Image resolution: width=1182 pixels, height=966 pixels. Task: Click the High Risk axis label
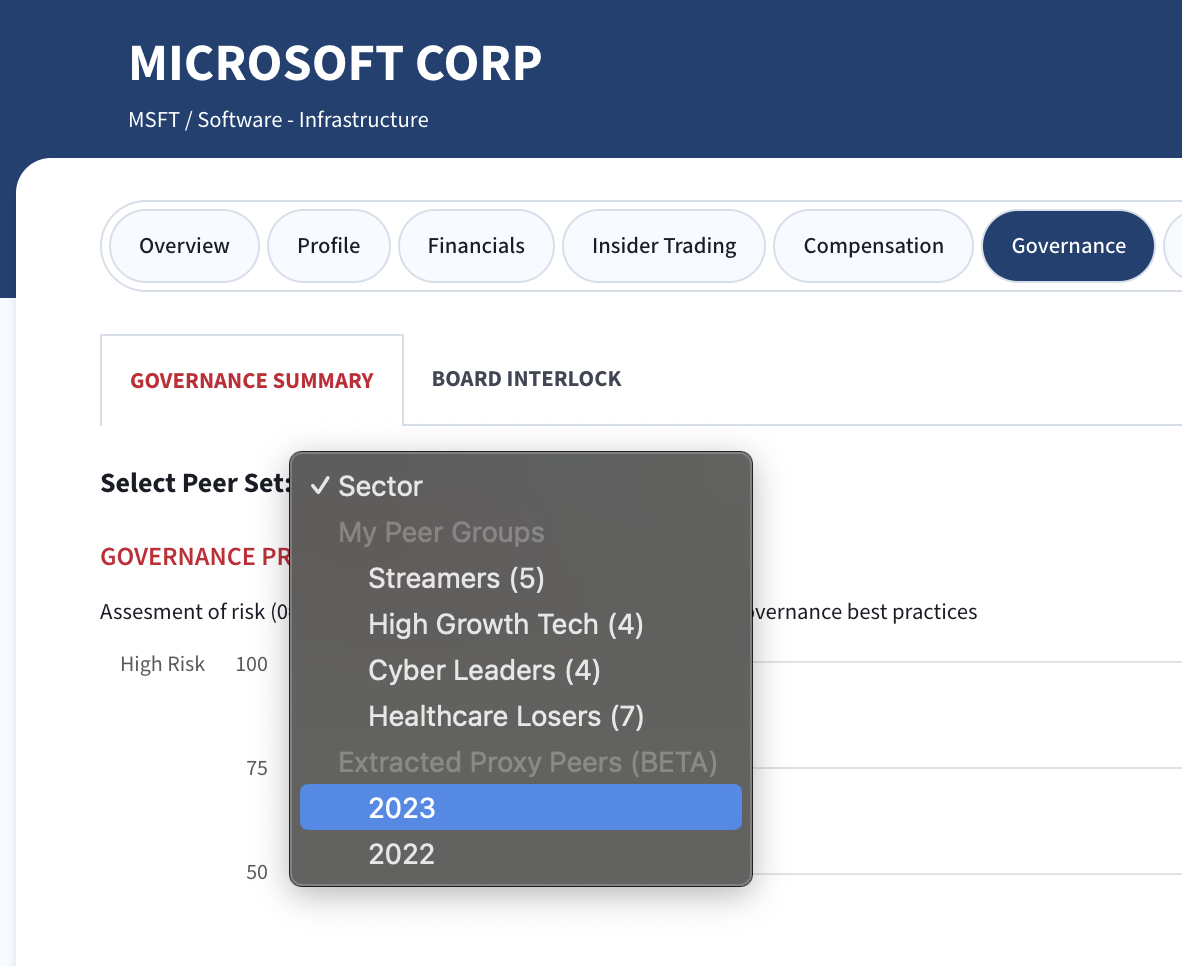(162, 664)
